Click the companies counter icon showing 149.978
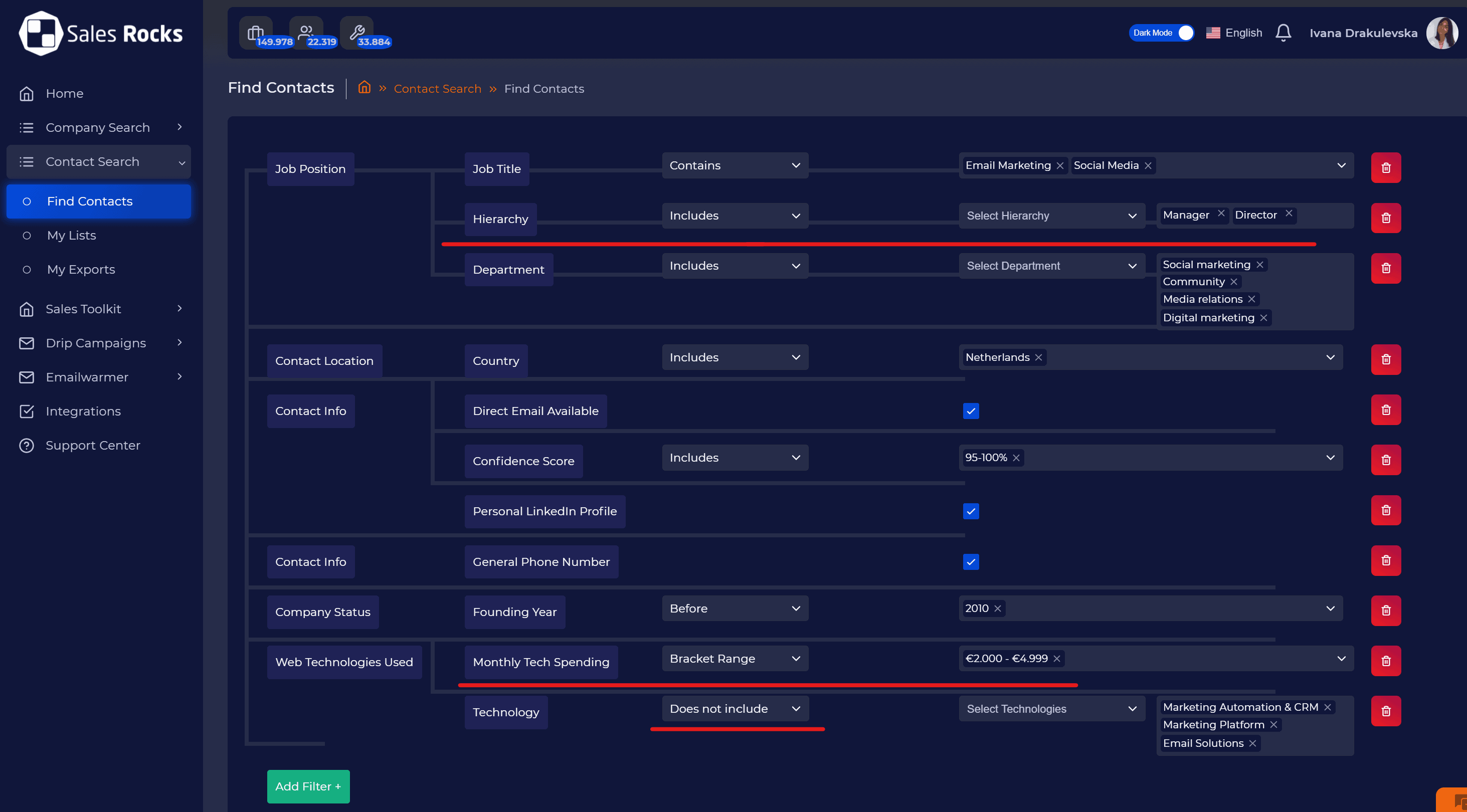1467x812 pixels. (x=256, y=33)
